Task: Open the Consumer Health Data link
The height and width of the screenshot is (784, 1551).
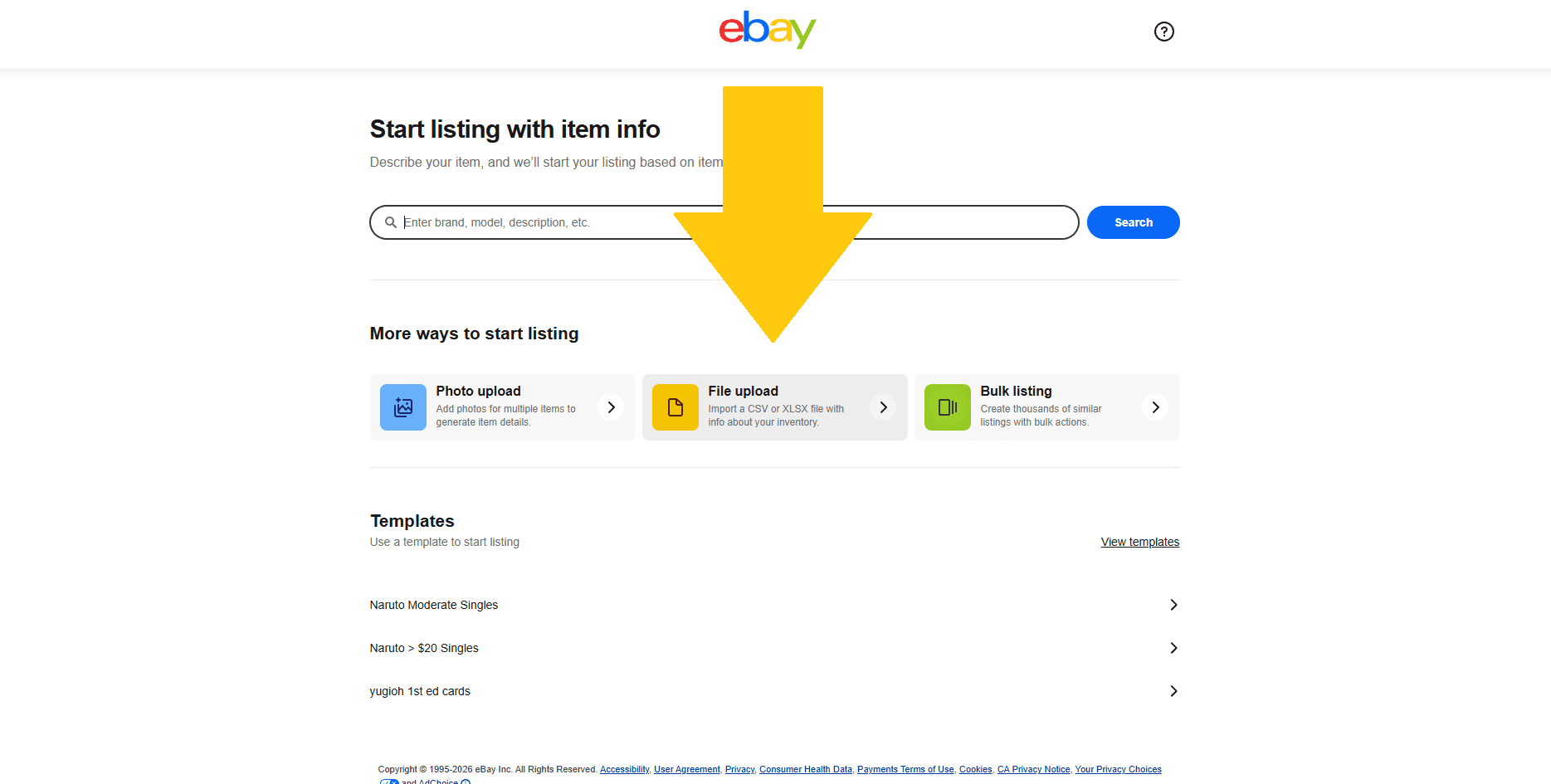Action: (x=805, y=769)
